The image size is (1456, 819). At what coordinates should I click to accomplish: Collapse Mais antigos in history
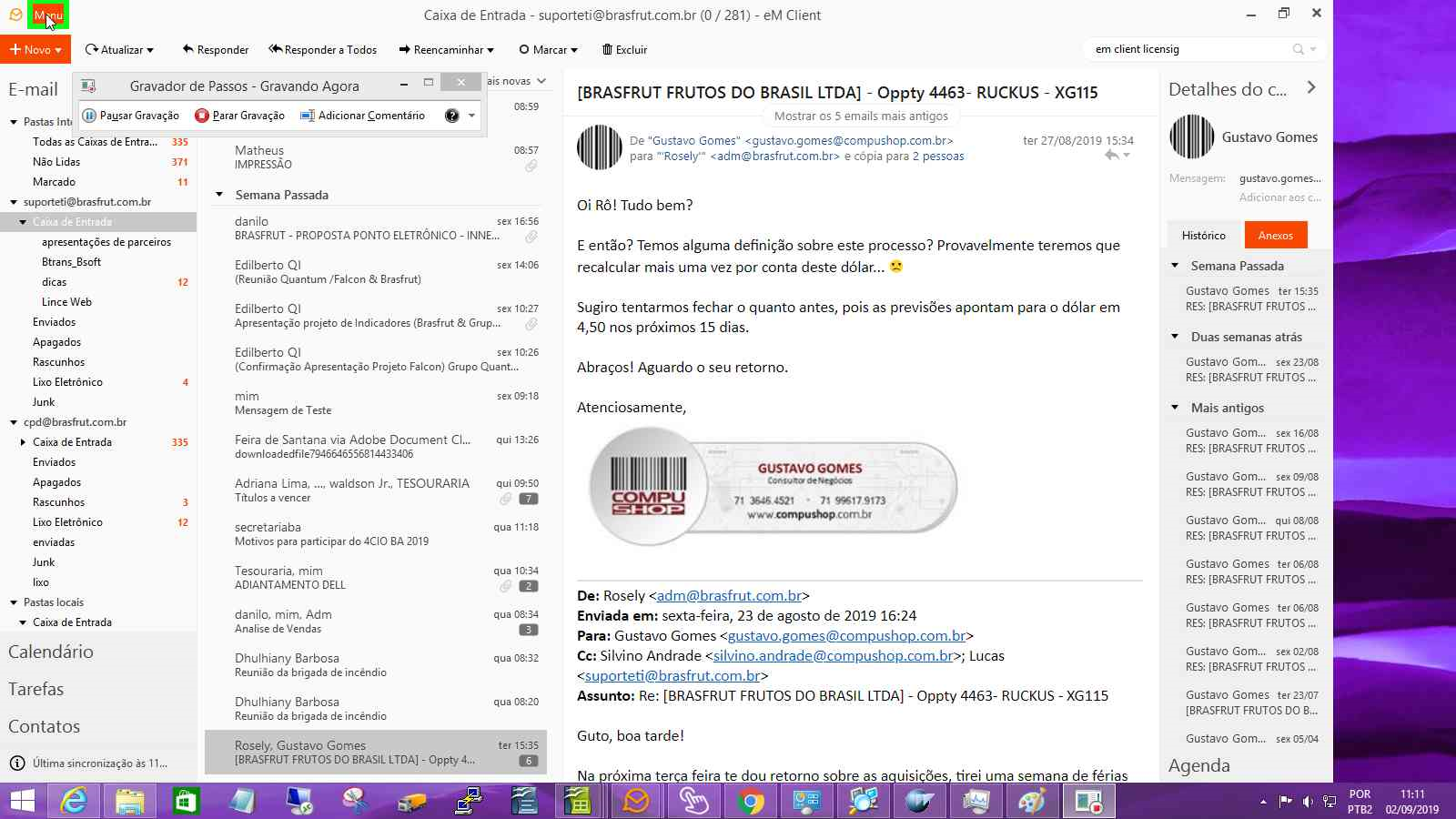[x=1175, y=408]
